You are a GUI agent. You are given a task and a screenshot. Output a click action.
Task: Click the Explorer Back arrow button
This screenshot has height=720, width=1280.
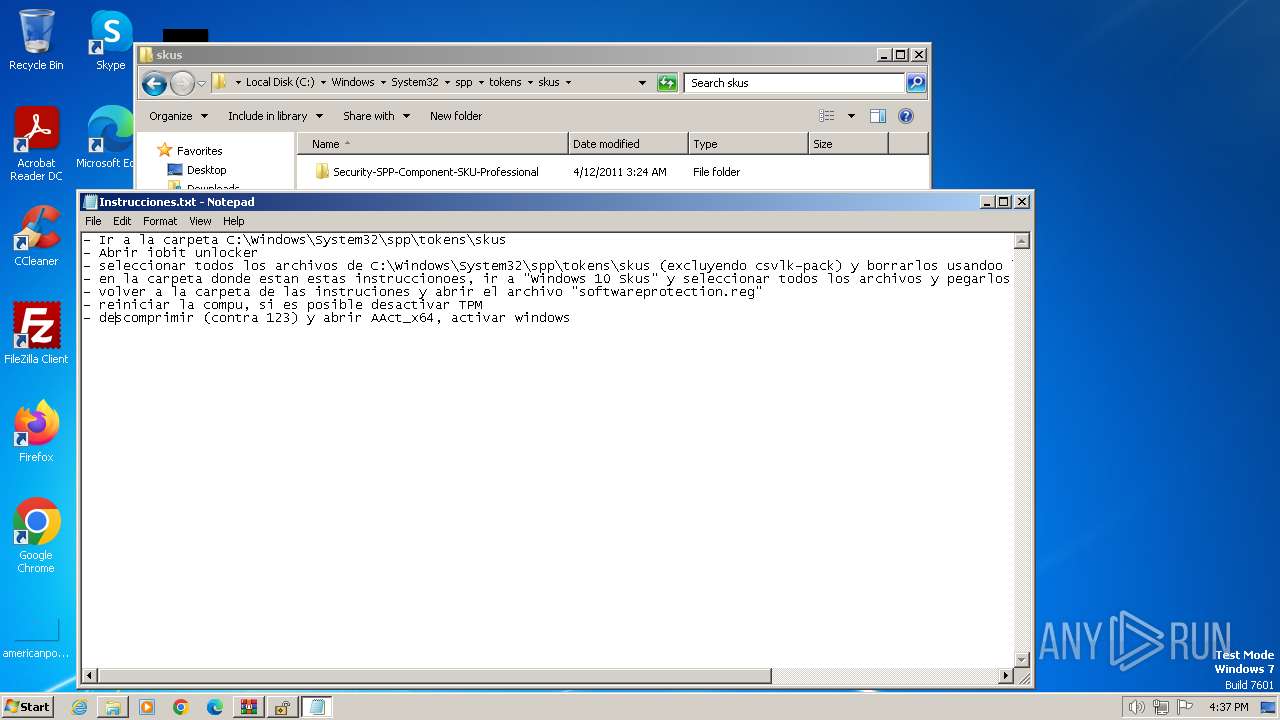tap(154, 83)
